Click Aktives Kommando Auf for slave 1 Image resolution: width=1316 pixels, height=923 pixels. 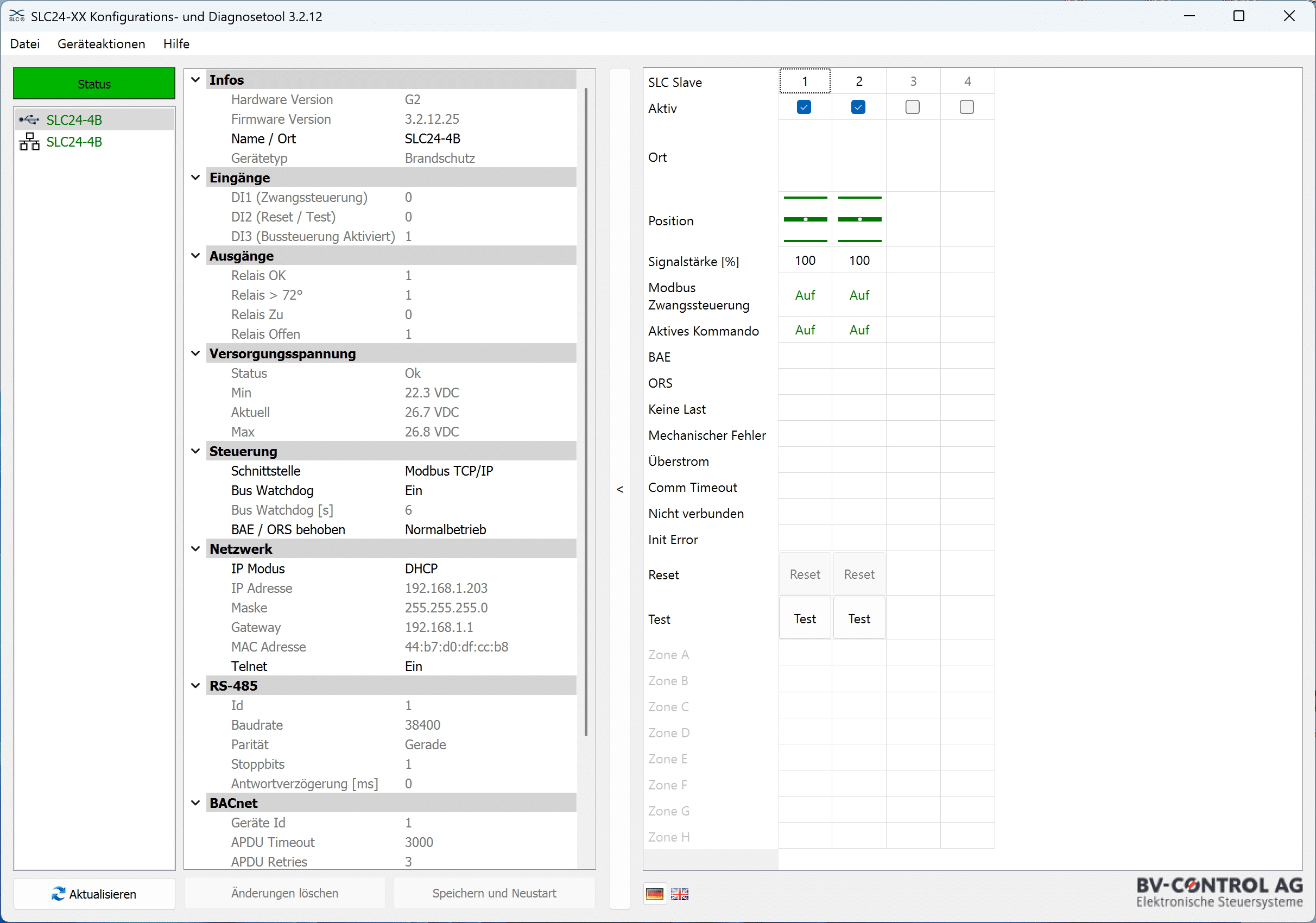(805, 330)
